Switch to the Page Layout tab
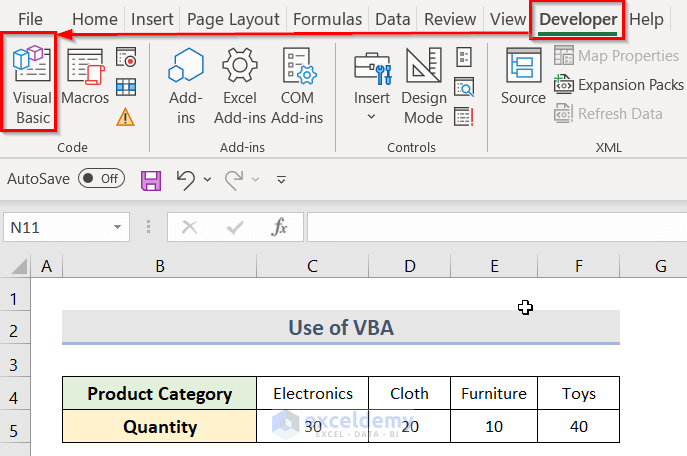687x456 pixels. [x=233, y=19]
